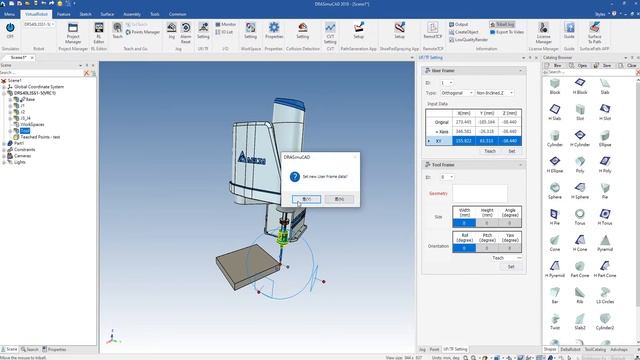Screen dimensions: 640x360
Task: Select the Cameras tree item
Action: [x=22, y=156]
